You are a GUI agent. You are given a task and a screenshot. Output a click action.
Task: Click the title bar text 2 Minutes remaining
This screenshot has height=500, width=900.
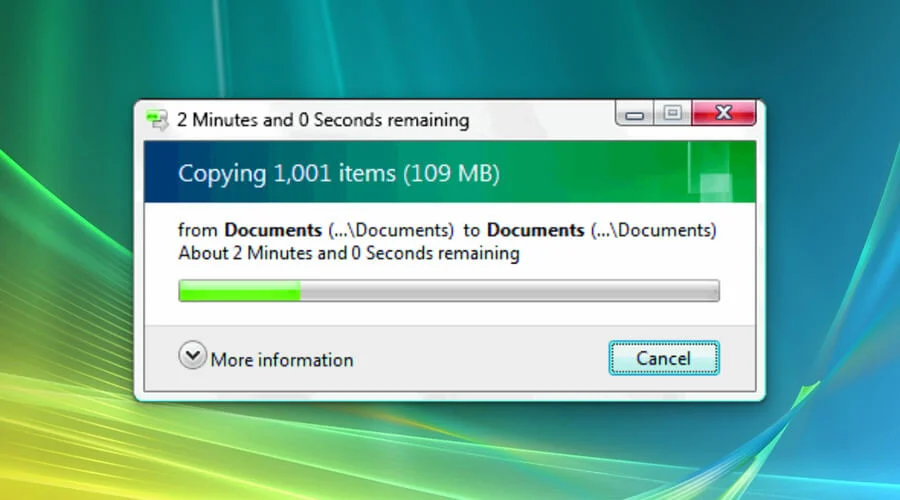(x=323, y=120)
